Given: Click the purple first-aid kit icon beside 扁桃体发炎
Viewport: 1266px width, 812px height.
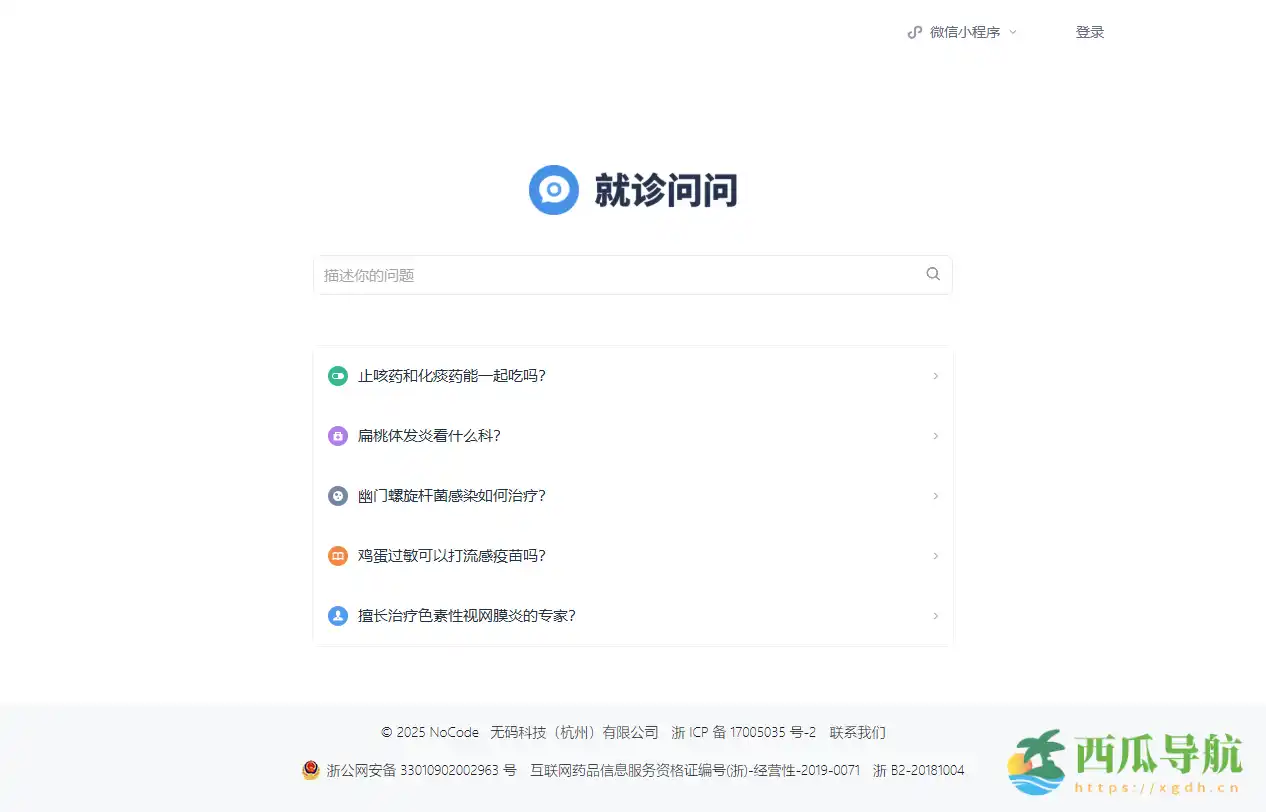Looking at the screenshot, I should pos(337,436).
